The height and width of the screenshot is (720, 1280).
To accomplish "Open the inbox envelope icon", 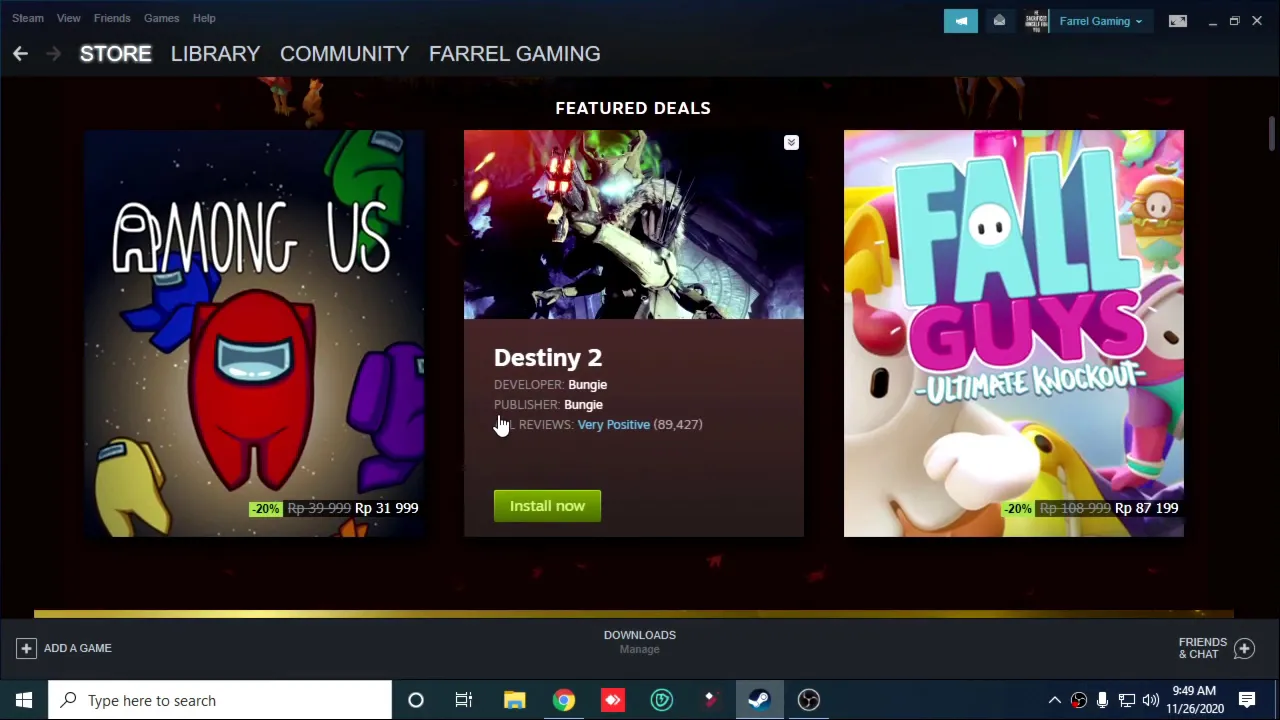I will point(999,21).
